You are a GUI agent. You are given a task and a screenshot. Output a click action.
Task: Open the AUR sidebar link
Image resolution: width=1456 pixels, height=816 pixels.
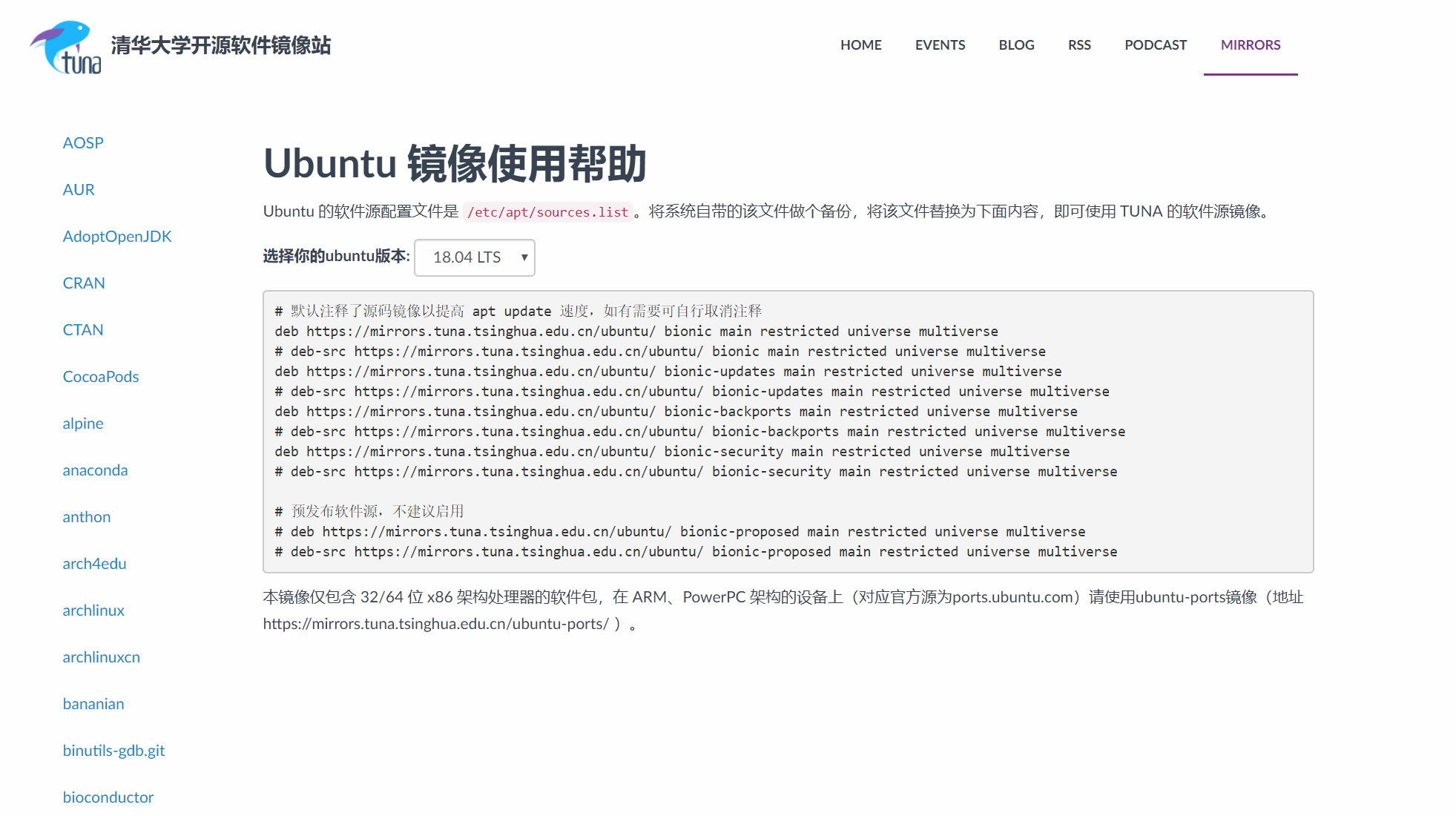[x=79, y=190]
